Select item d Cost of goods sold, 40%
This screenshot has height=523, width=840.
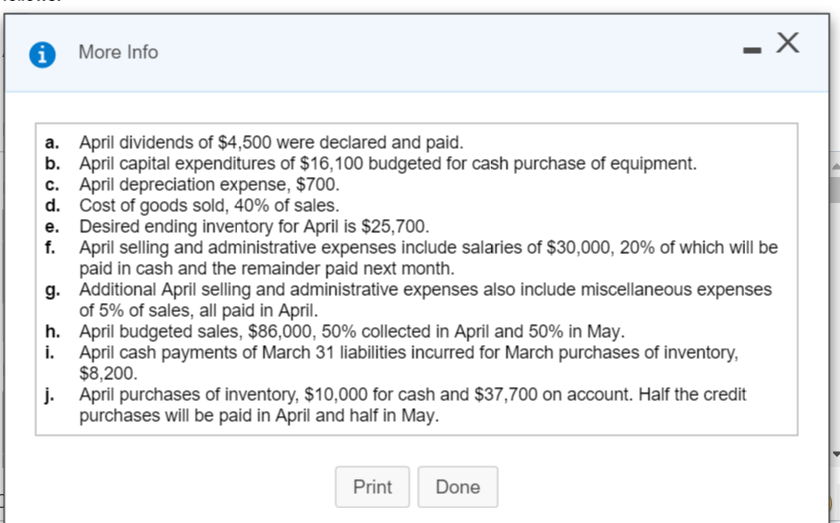coord(209,205)
